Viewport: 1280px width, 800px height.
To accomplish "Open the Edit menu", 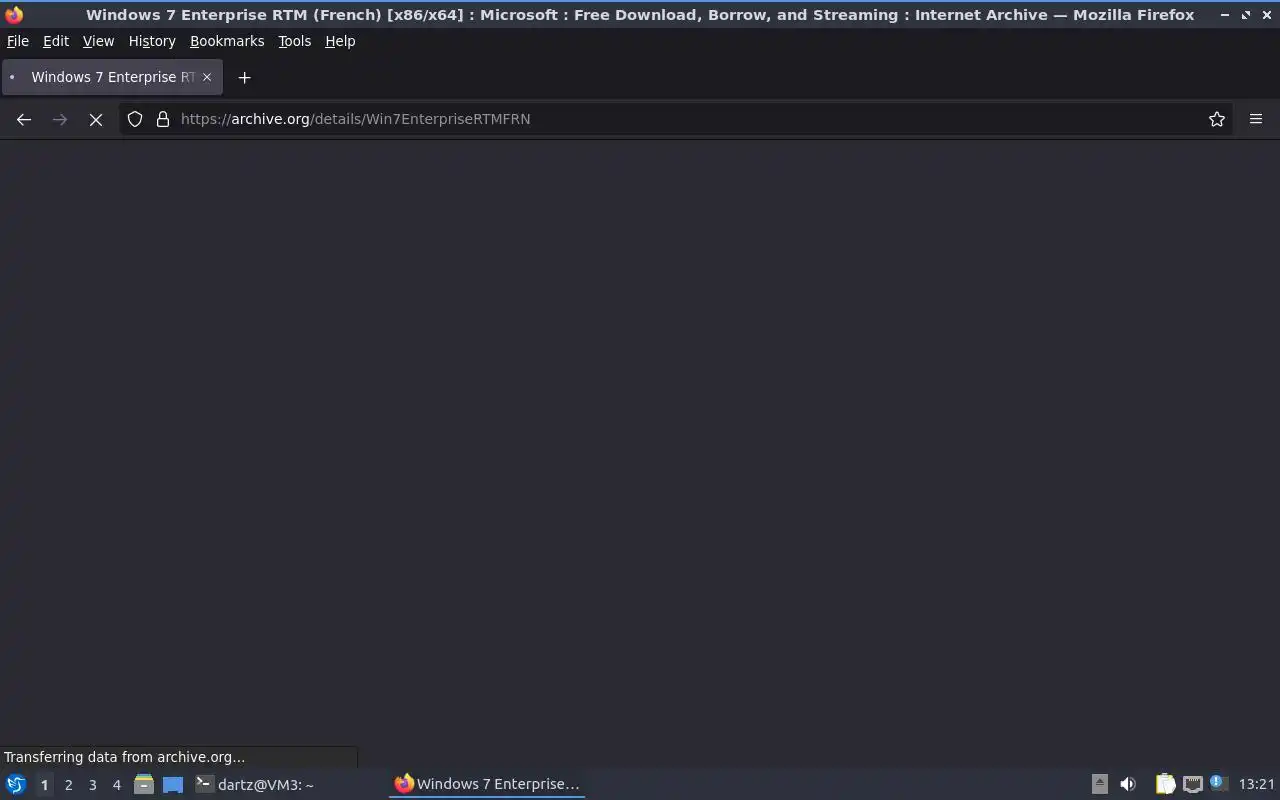I will pyautogui.click(x=56, y=41).
